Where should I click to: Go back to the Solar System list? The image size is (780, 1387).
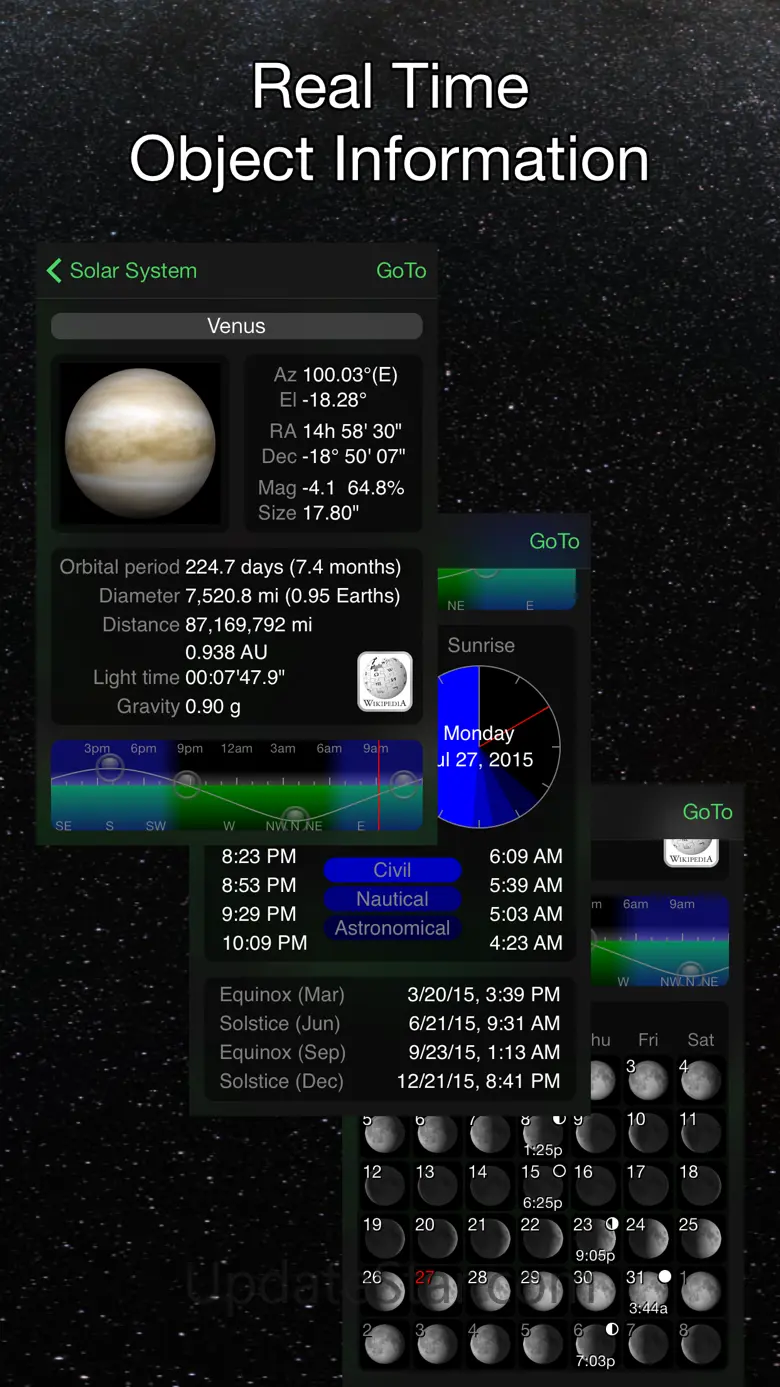(x=132, y=271)
